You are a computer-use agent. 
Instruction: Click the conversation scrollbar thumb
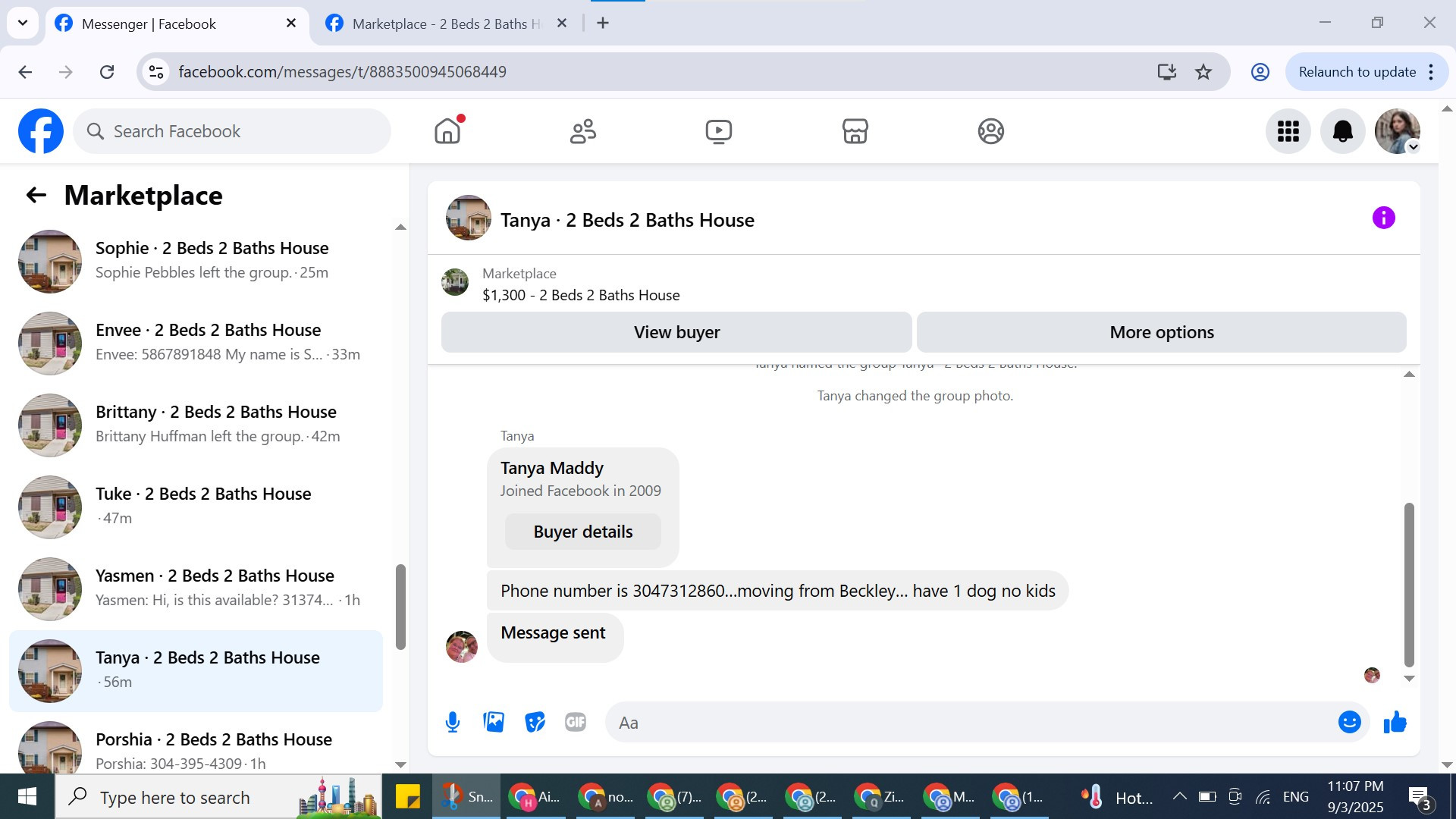pos(1409,584)
